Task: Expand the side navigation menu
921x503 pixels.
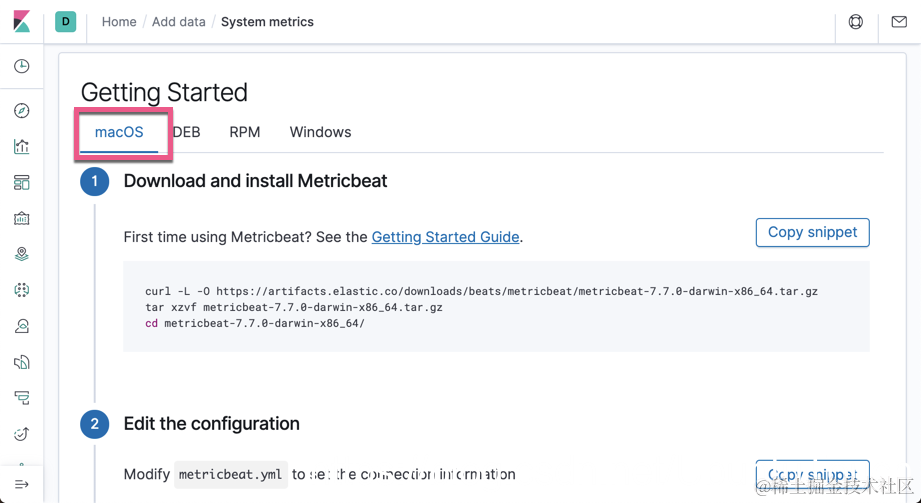Action: point(22,485)
